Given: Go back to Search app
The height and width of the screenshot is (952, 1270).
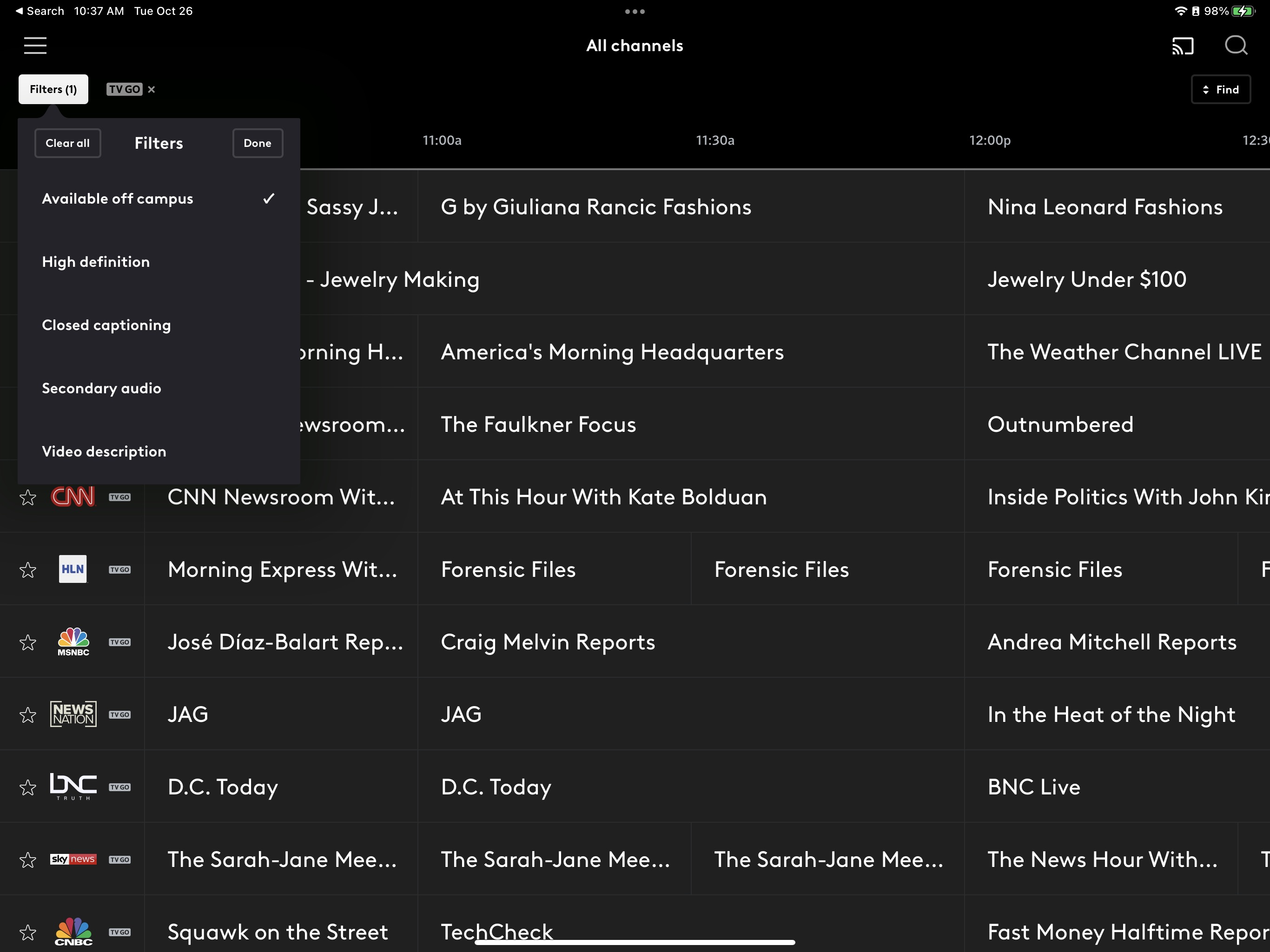Looking at the screenshot, I should pyautogui.click(x=39, y=11).
